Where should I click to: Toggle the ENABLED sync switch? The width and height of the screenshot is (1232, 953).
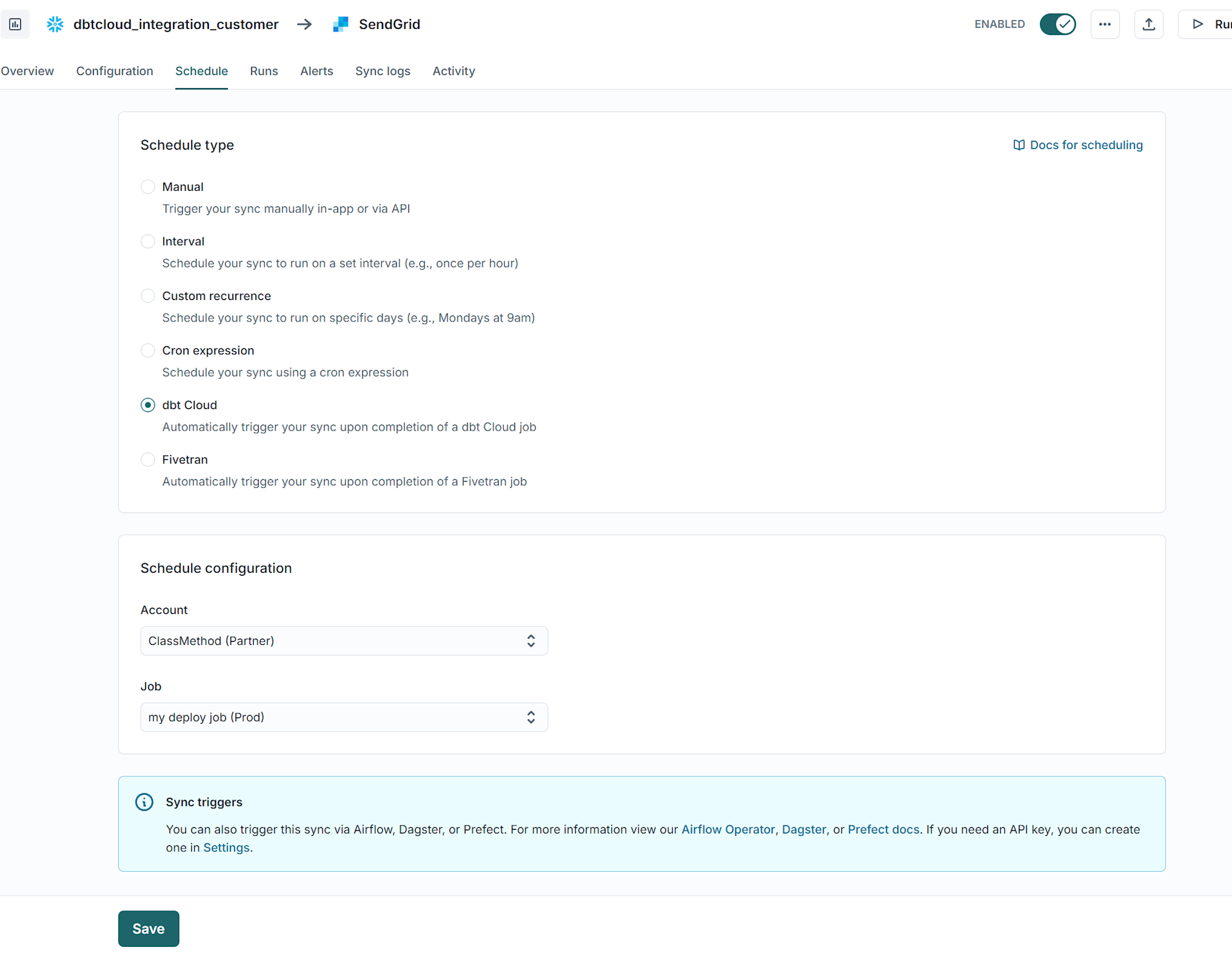tap(1058, 24)
